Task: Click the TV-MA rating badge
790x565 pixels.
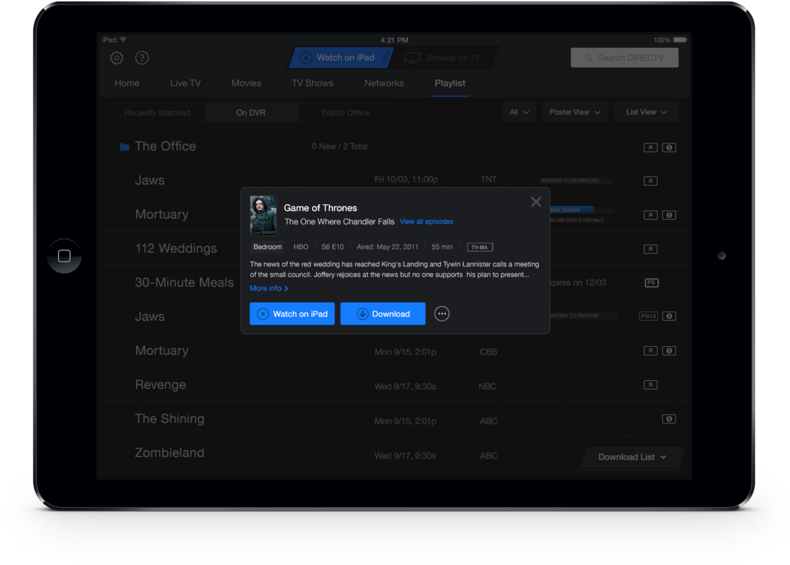Action: pyautogui.click(x=480, y=247)
